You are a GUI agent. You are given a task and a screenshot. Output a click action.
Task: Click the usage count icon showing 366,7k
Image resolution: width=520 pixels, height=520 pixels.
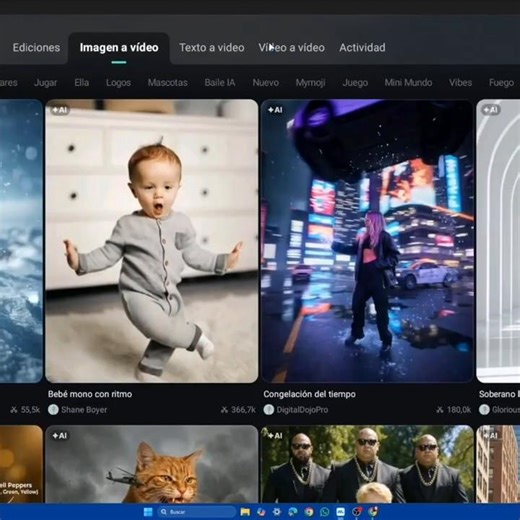(224, 410)
